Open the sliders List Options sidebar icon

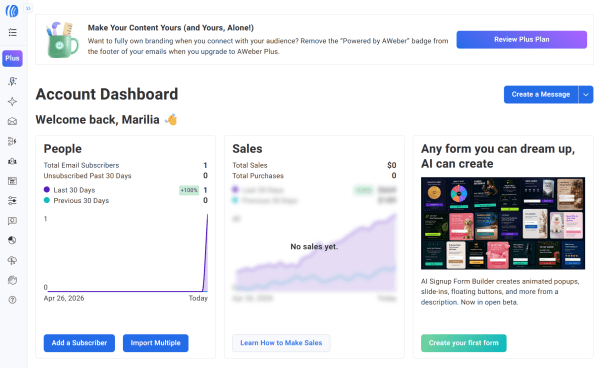tap(12, 200)
